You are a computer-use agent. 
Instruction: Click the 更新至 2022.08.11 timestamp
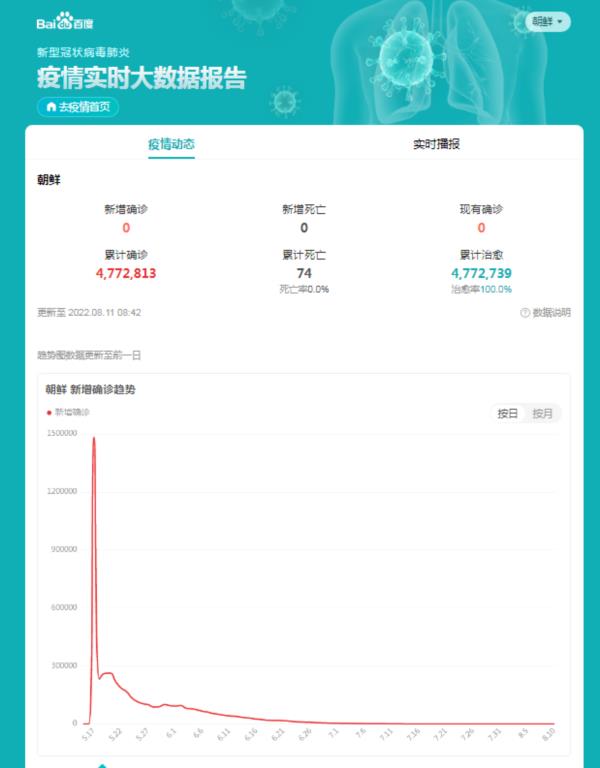[89, 313]
